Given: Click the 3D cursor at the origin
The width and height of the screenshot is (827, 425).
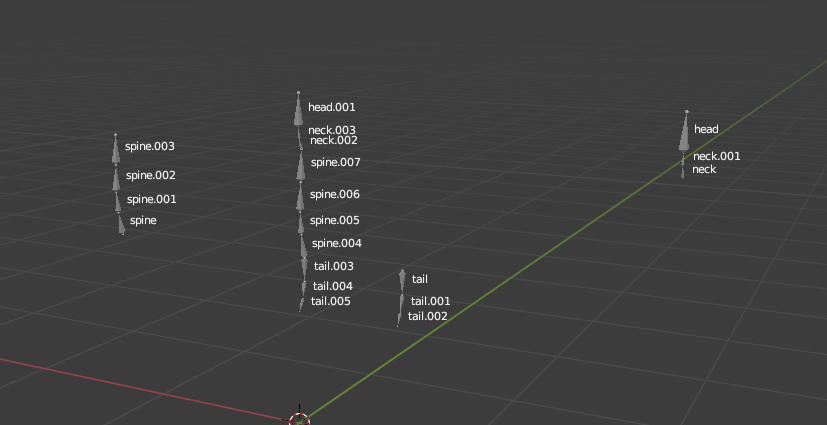Looking at the screenshot, I should (300, 419).
